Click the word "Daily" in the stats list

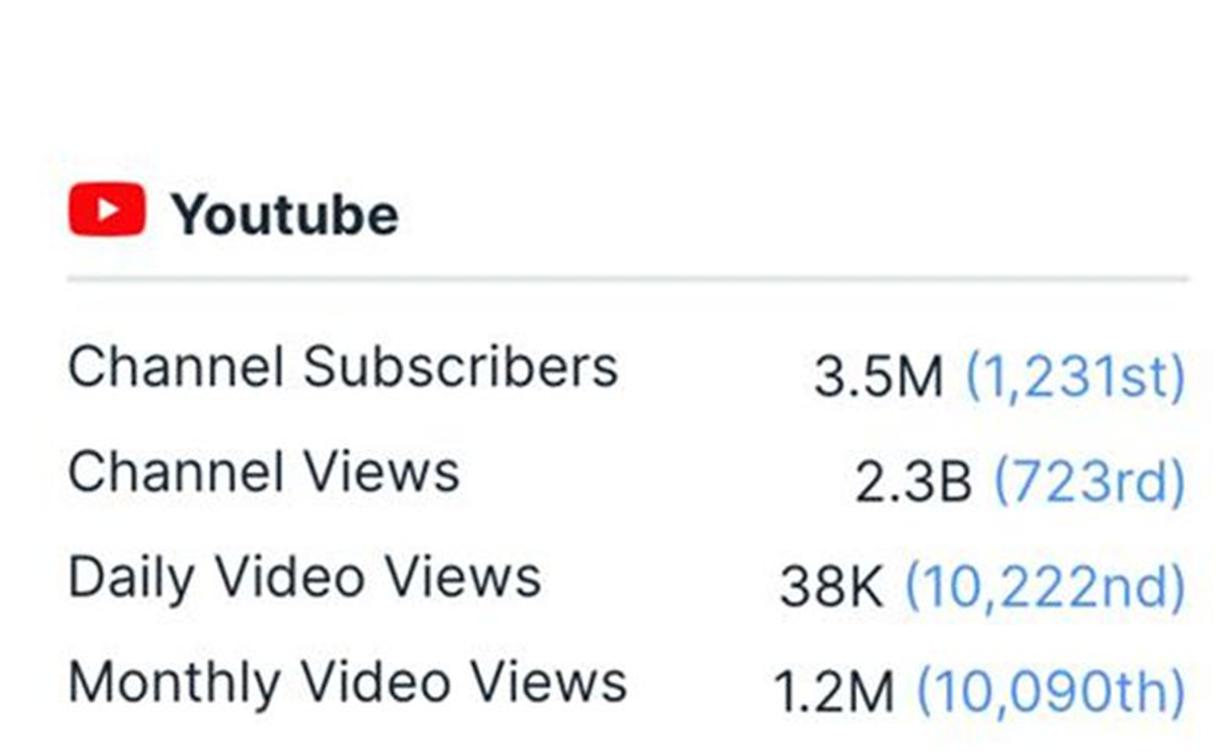click(x=132, y=578)
